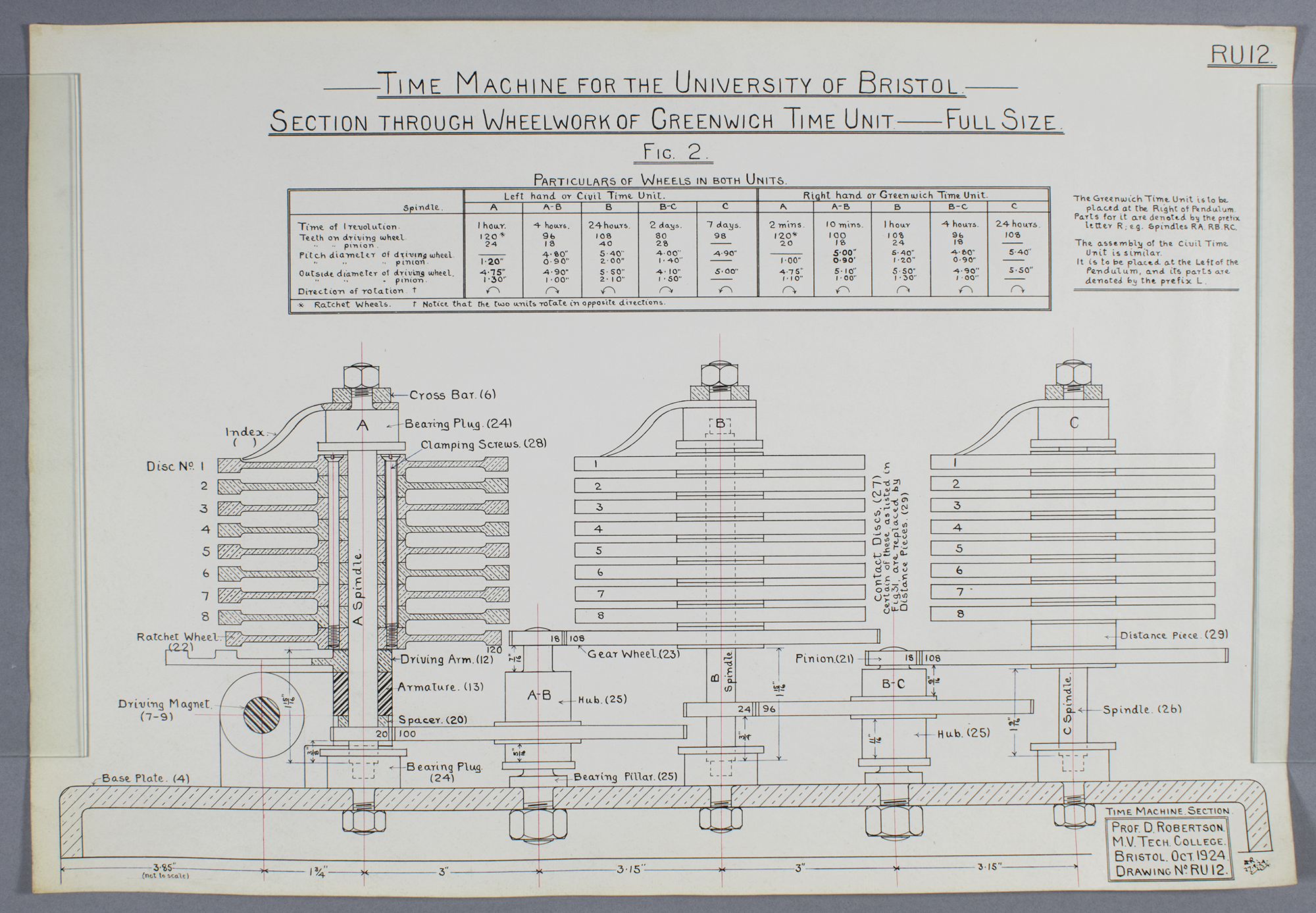Click the RU12 label in the top corner
Viewport: 1316px width, 913px height.
1241,56
